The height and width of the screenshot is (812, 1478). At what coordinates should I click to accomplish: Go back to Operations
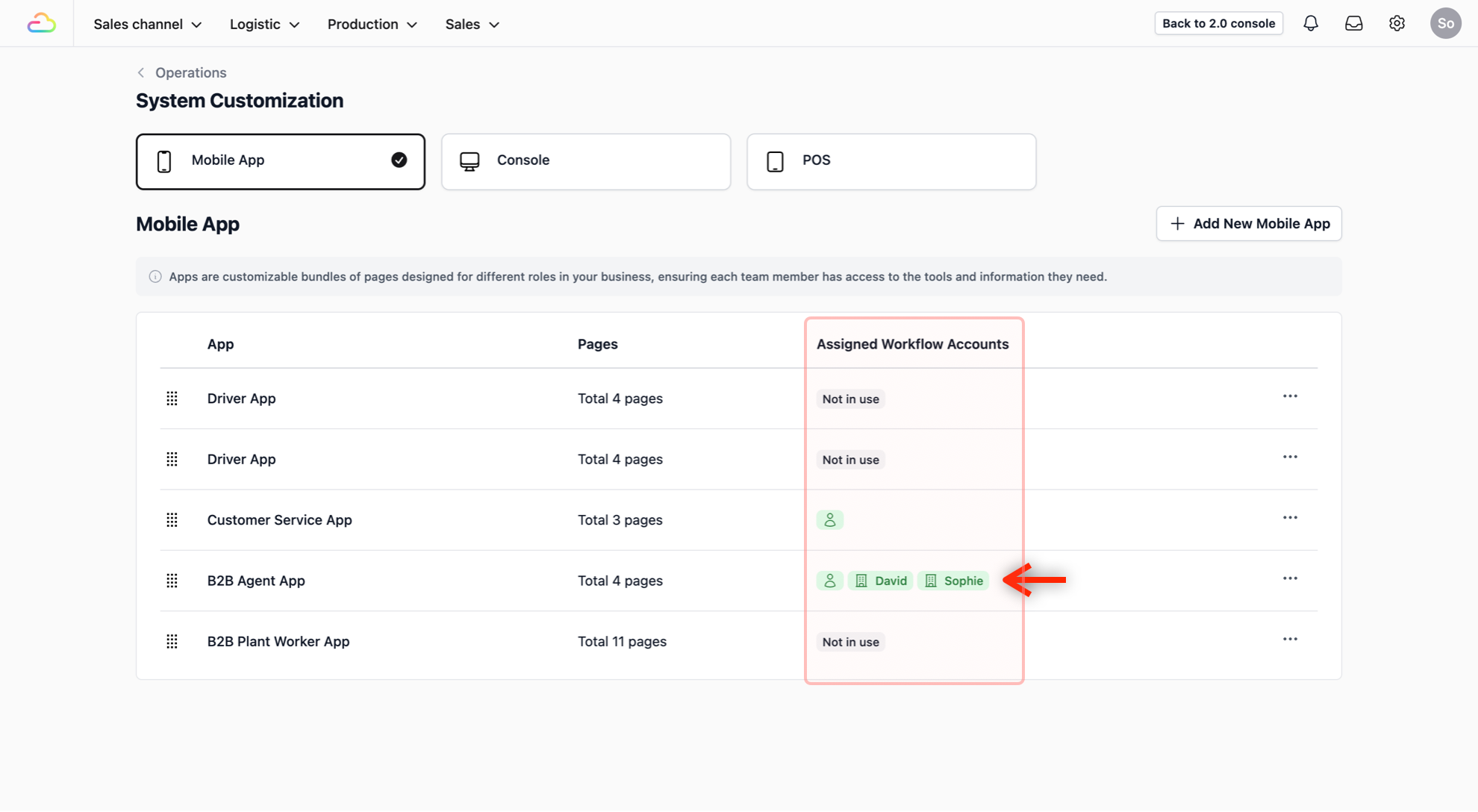181,72
